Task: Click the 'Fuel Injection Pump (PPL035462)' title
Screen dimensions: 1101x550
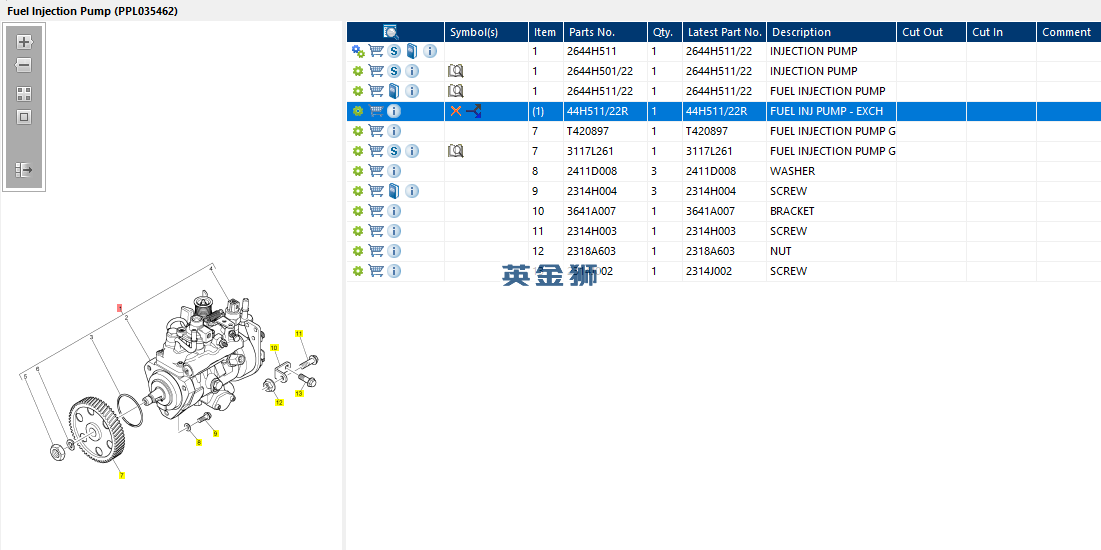Action: [92, 11]
